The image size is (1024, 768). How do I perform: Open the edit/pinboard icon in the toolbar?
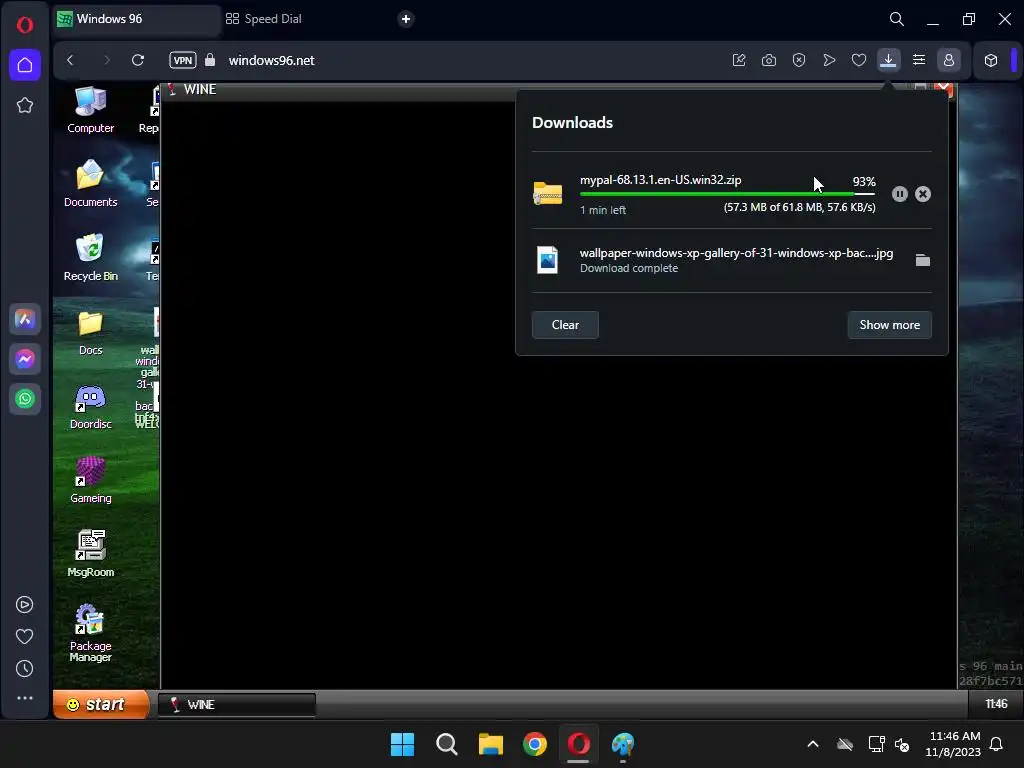(x=739, y=60)
